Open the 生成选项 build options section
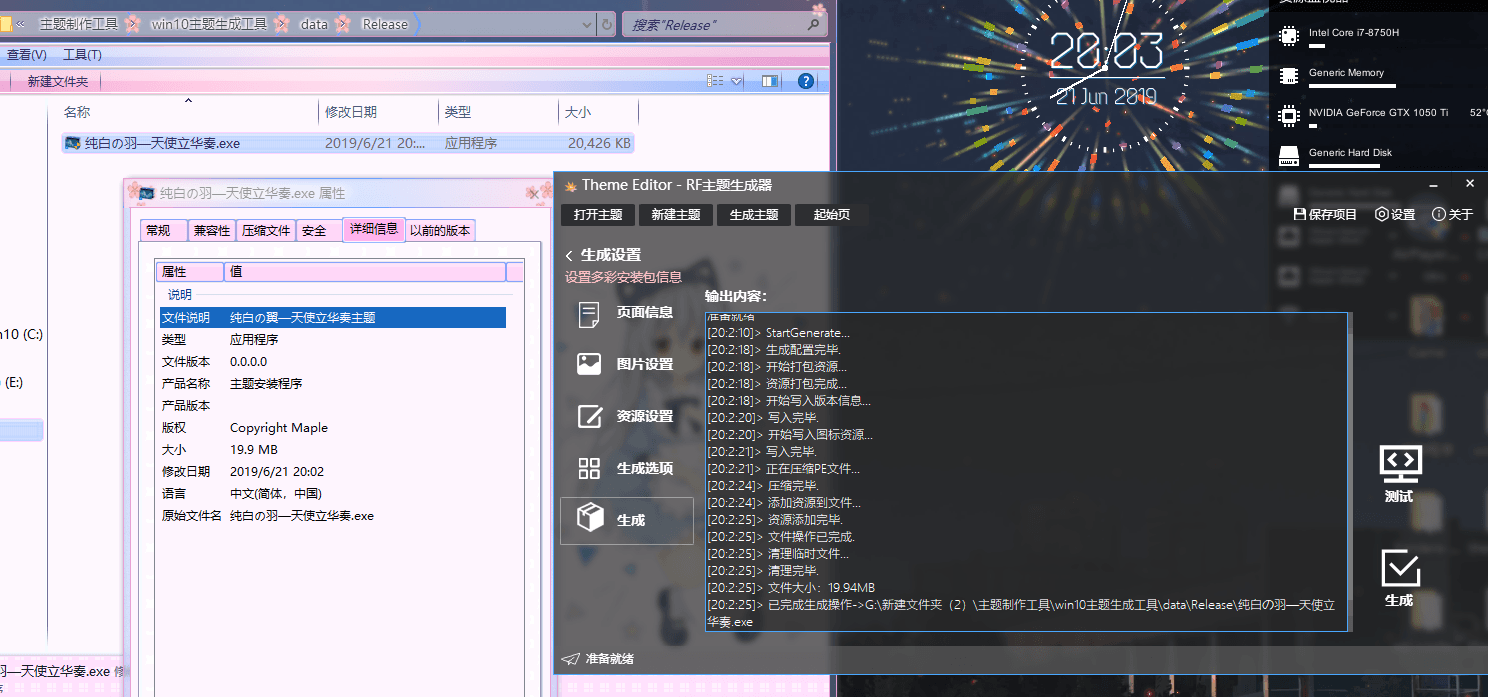The height and width of the screenshot is (697, 1488). coord(627,468)
